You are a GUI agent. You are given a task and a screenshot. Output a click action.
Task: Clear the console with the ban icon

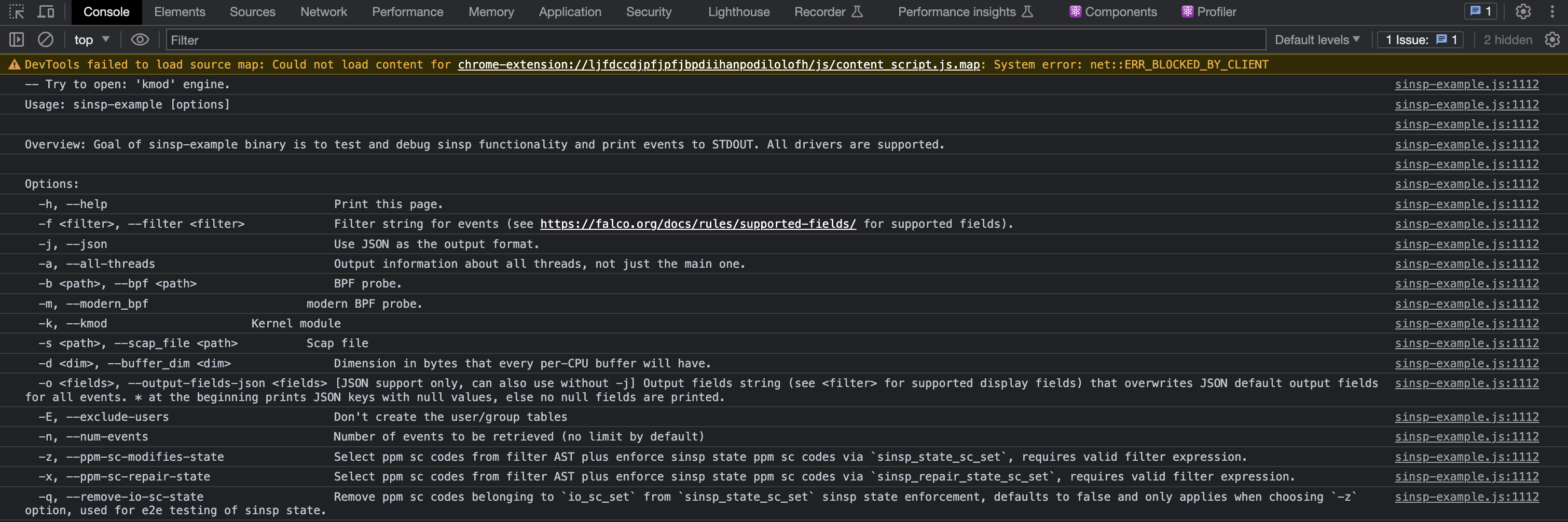tap(46, 39)
